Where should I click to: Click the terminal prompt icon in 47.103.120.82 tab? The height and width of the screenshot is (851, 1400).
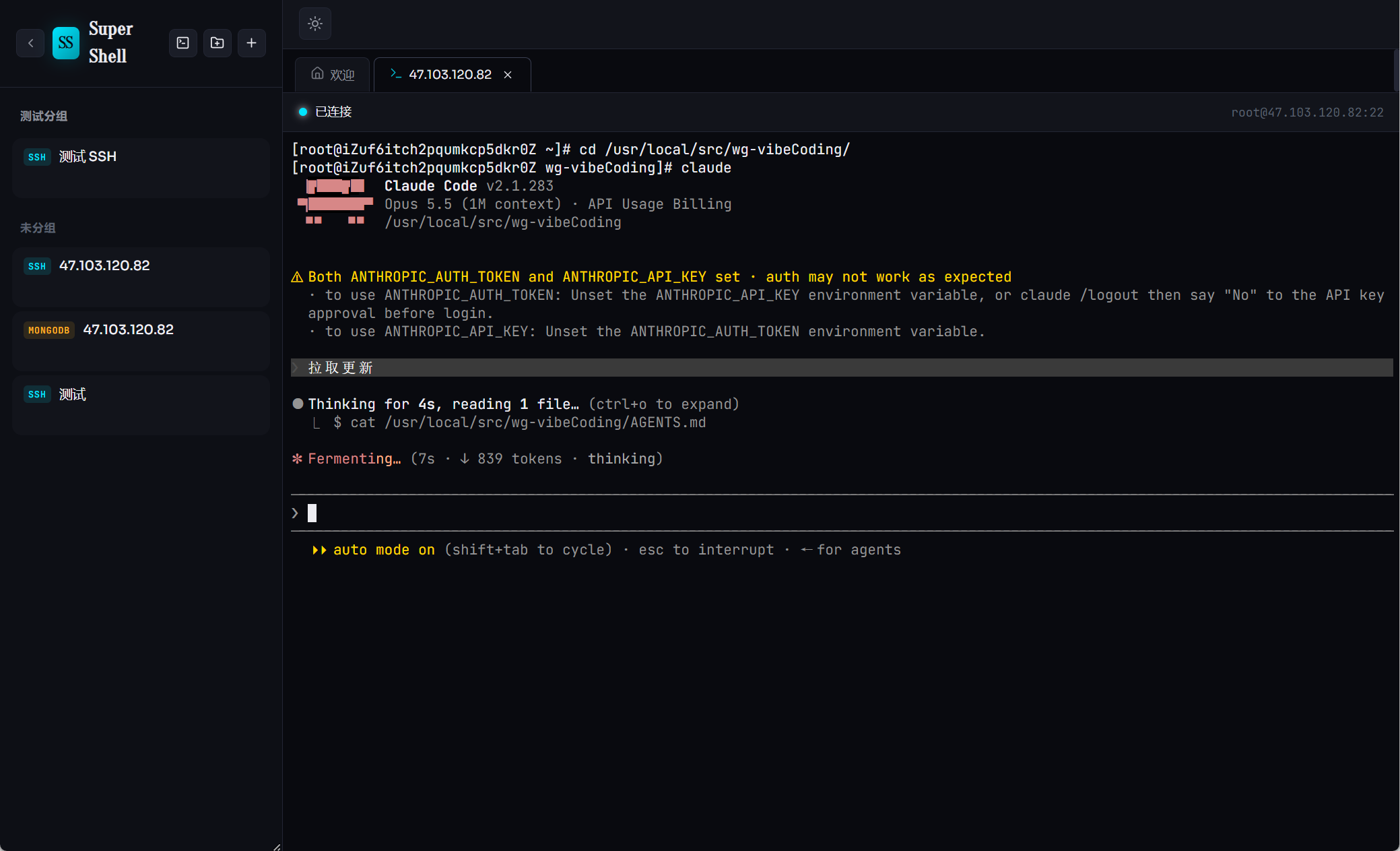pyautogui.click(x=396, y=73)
